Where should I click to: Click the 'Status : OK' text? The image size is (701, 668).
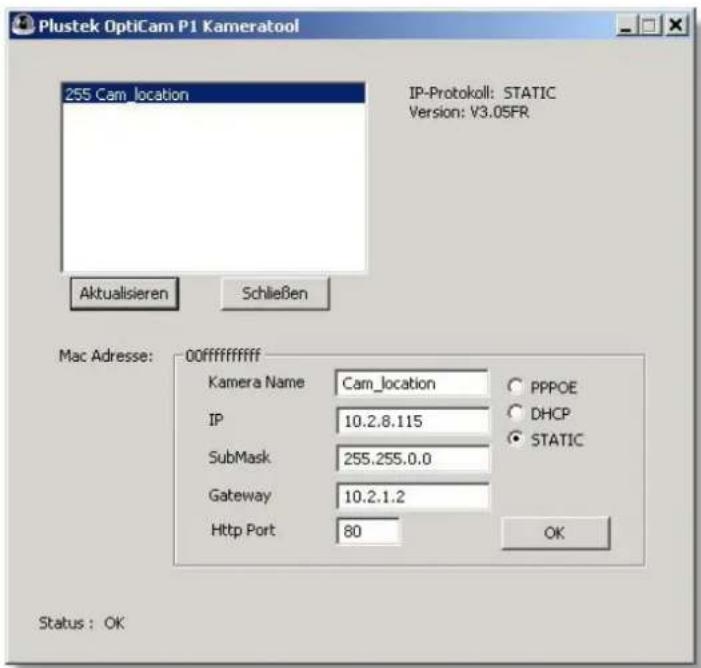click(x=81, y=623)
